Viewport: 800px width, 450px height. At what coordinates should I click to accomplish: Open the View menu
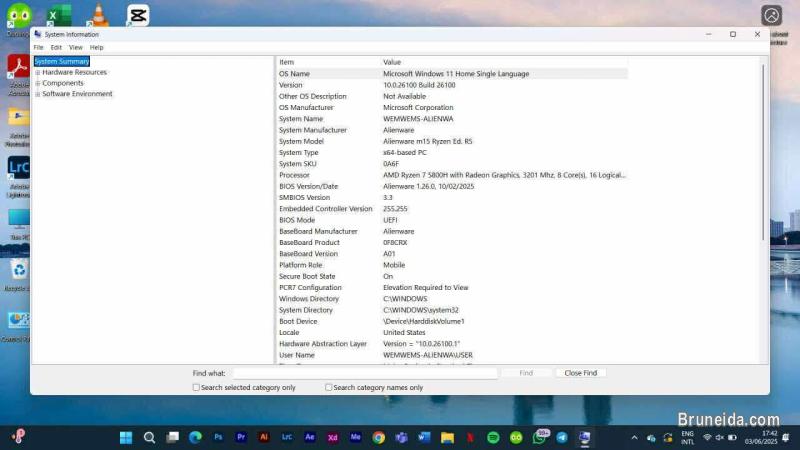75,47
